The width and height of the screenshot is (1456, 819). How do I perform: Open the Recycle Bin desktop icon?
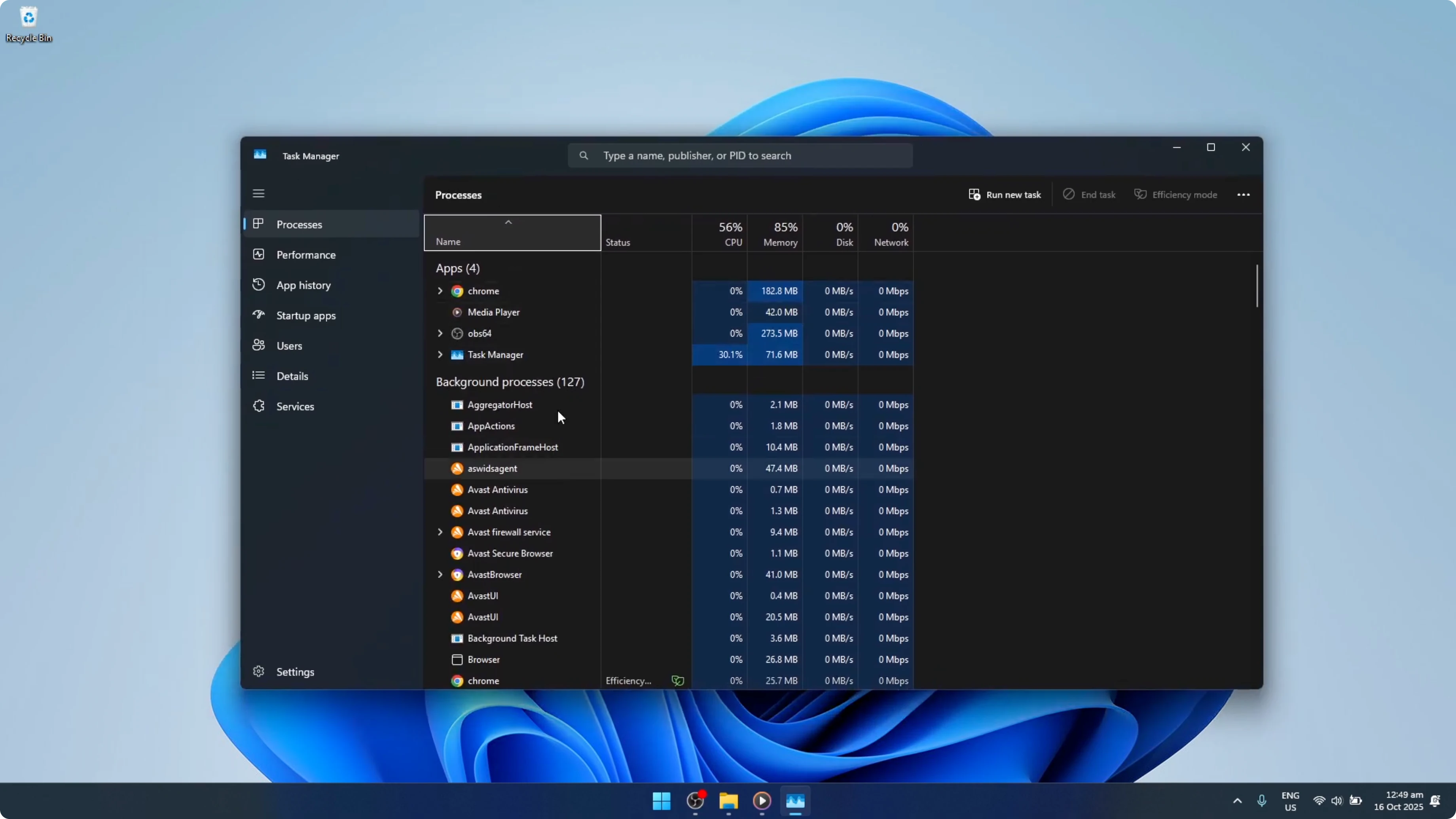pyautogui.click(x=28, y=24)
